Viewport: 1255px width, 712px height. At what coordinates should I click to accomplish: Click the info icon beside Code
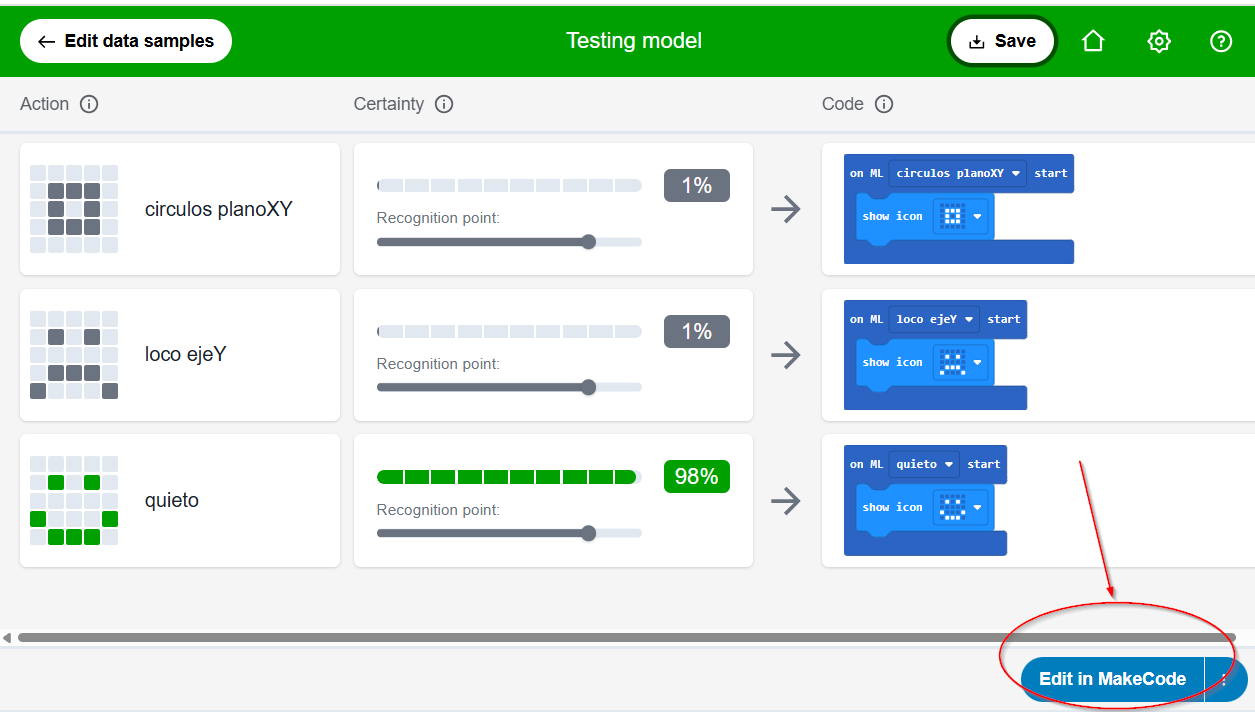(884, 104)
